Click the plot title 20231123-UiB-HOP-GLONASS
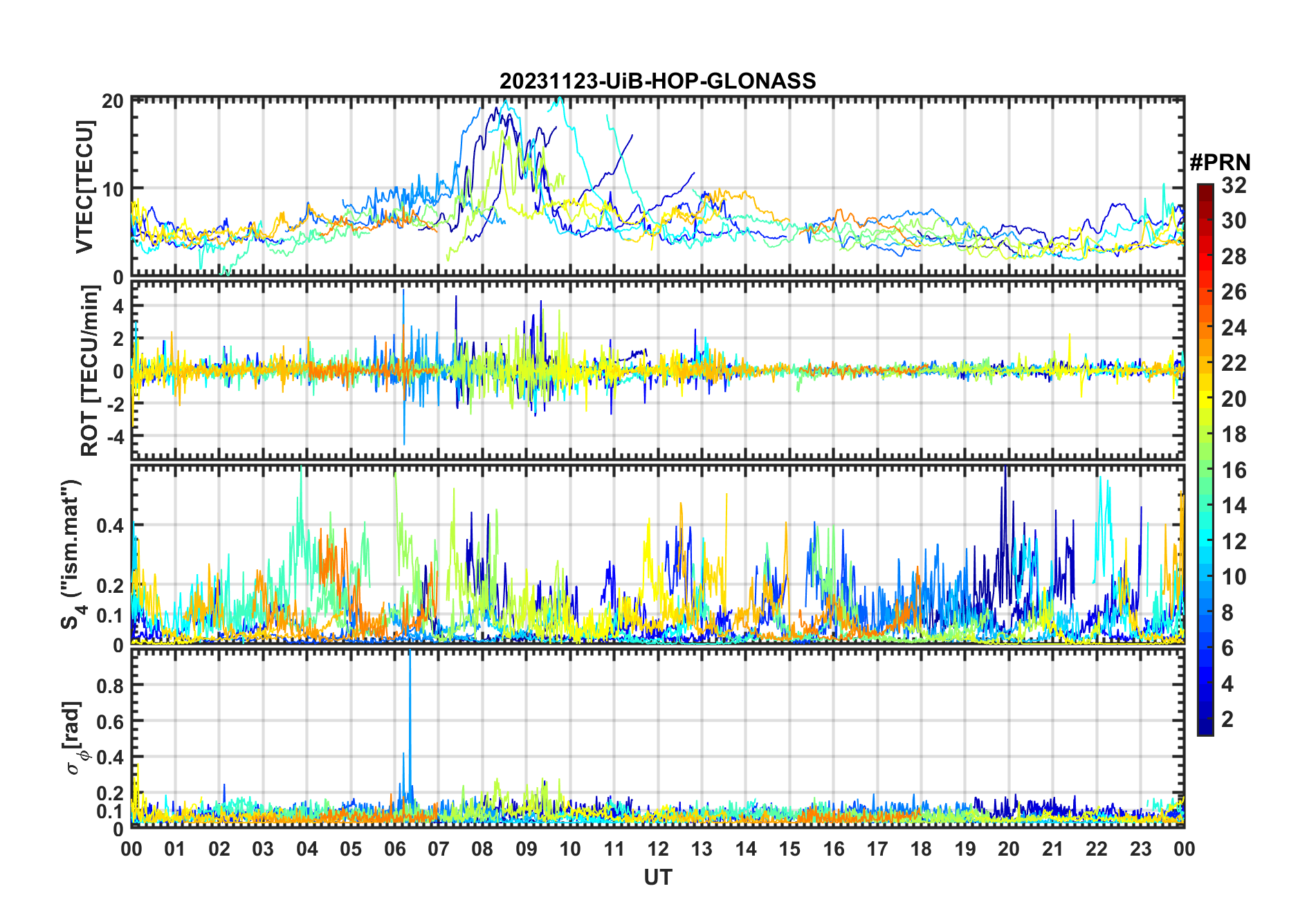 click(x=657, y=82)
